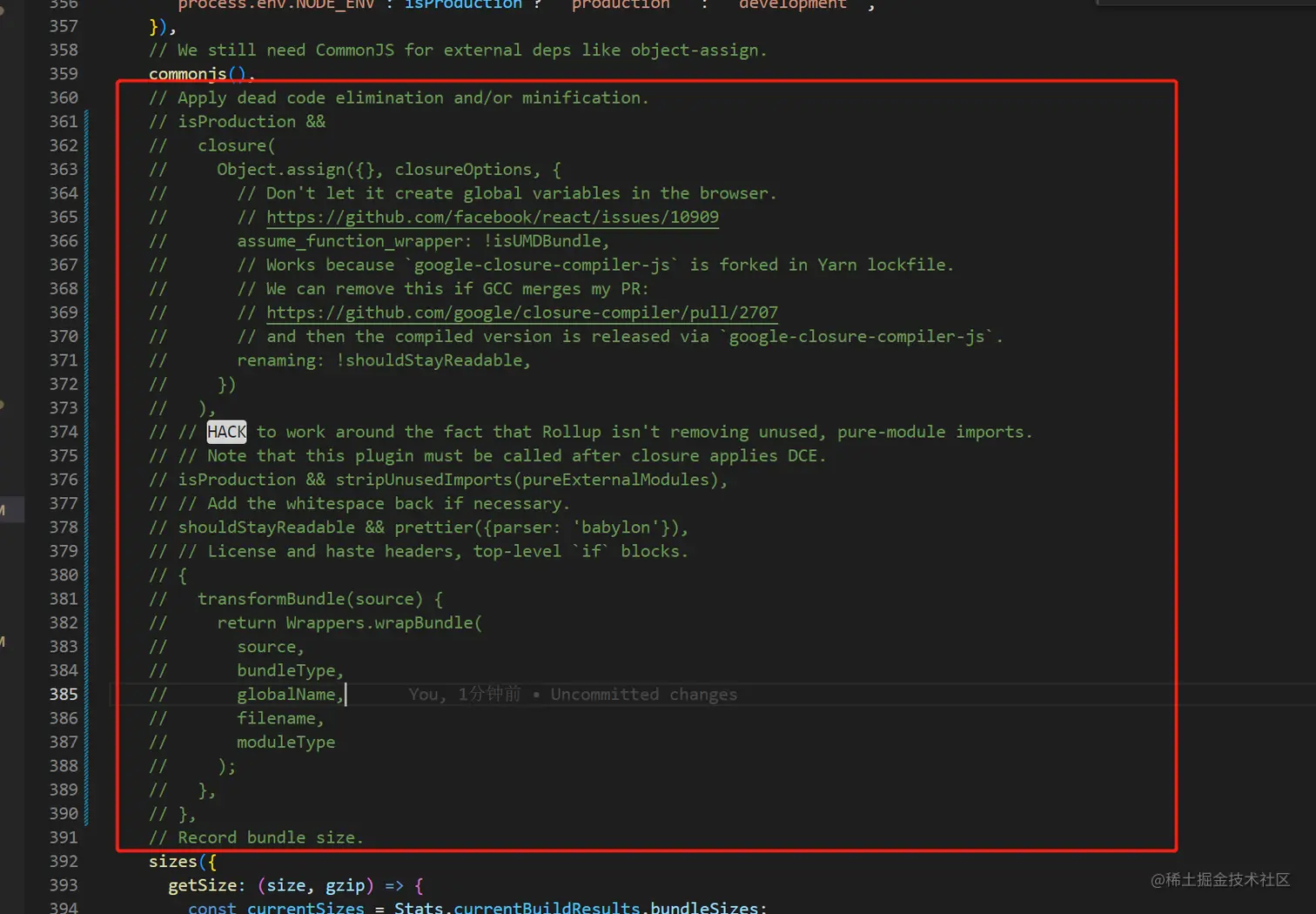Click line number 374 in the gutter
The width and height of the screenshot is (1316, 914).
(x=64, y=432)
